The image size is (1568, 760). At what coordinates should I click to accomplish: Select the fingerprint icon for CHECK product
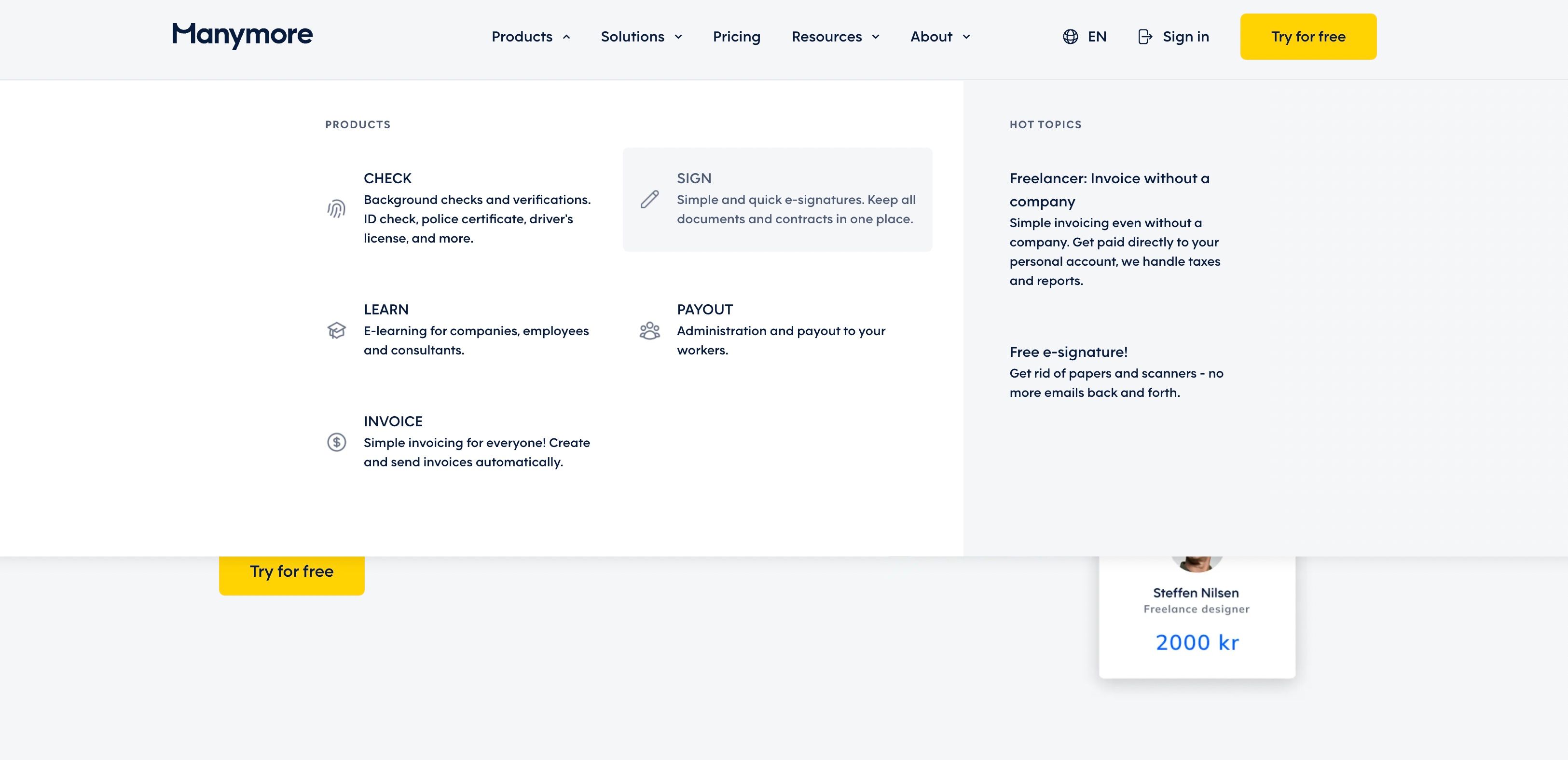click(335, 209)
